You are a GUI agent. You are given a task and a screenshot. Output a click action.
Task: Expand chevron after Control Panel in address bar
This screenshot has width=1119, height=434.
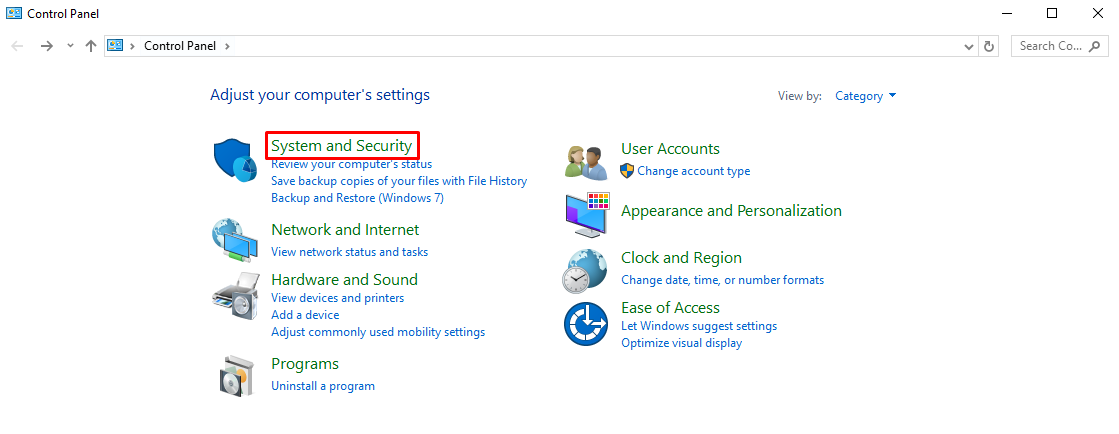point(228,46)
